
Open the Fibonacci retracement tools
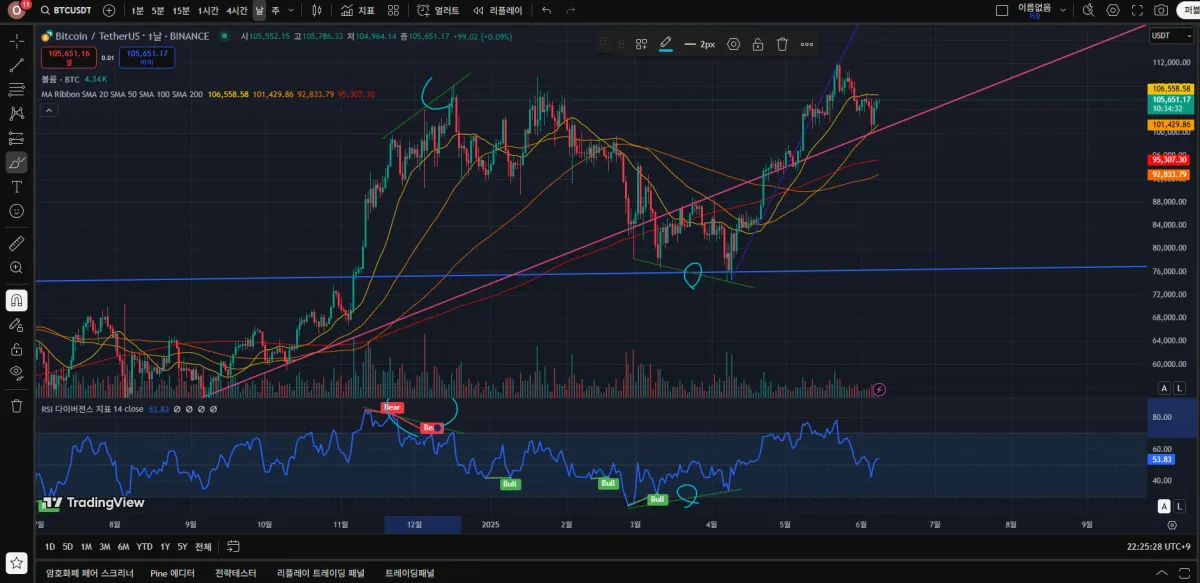[16, 89]
